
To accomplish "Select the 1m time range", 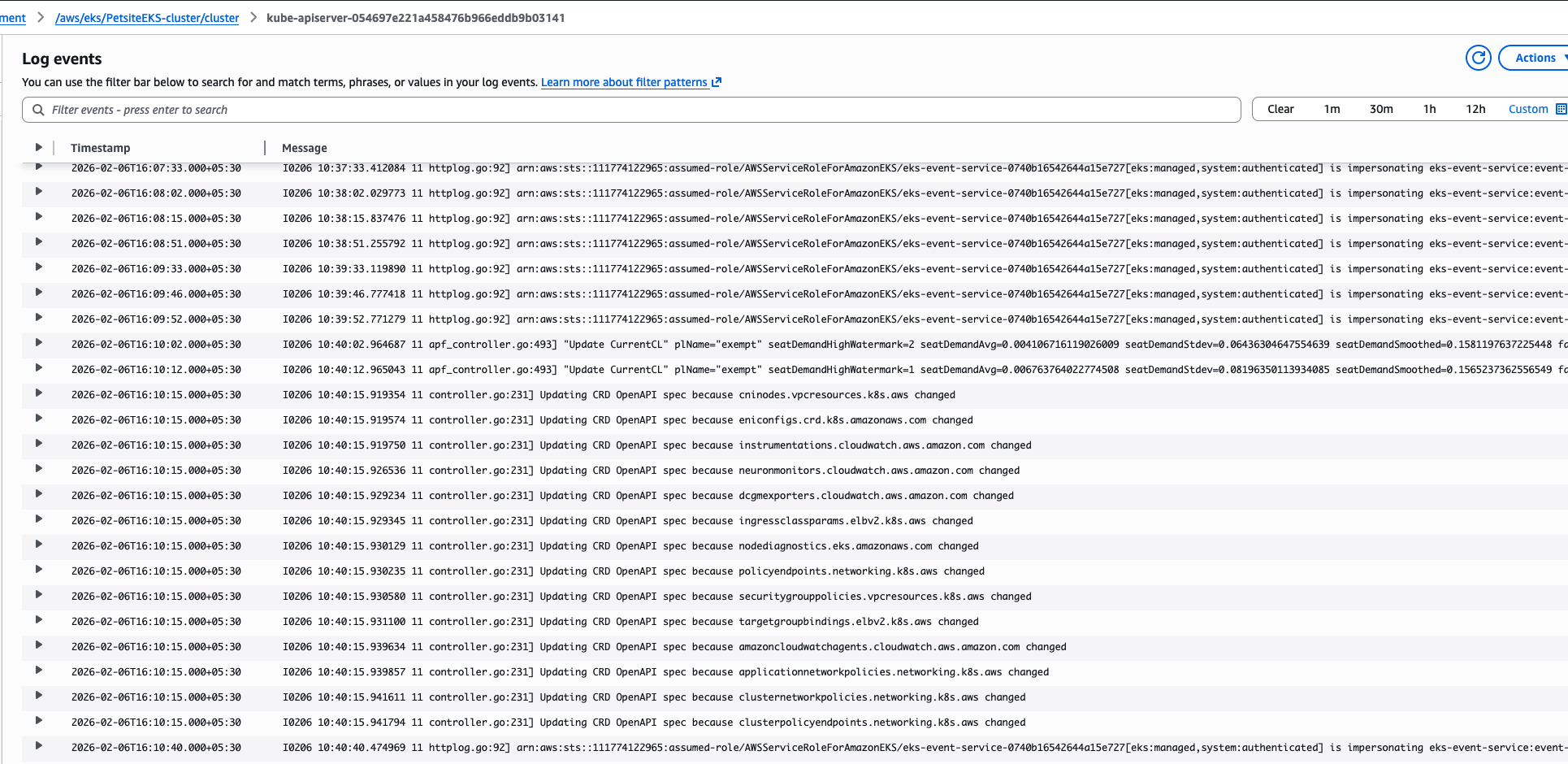I will tap(1332, 109).
